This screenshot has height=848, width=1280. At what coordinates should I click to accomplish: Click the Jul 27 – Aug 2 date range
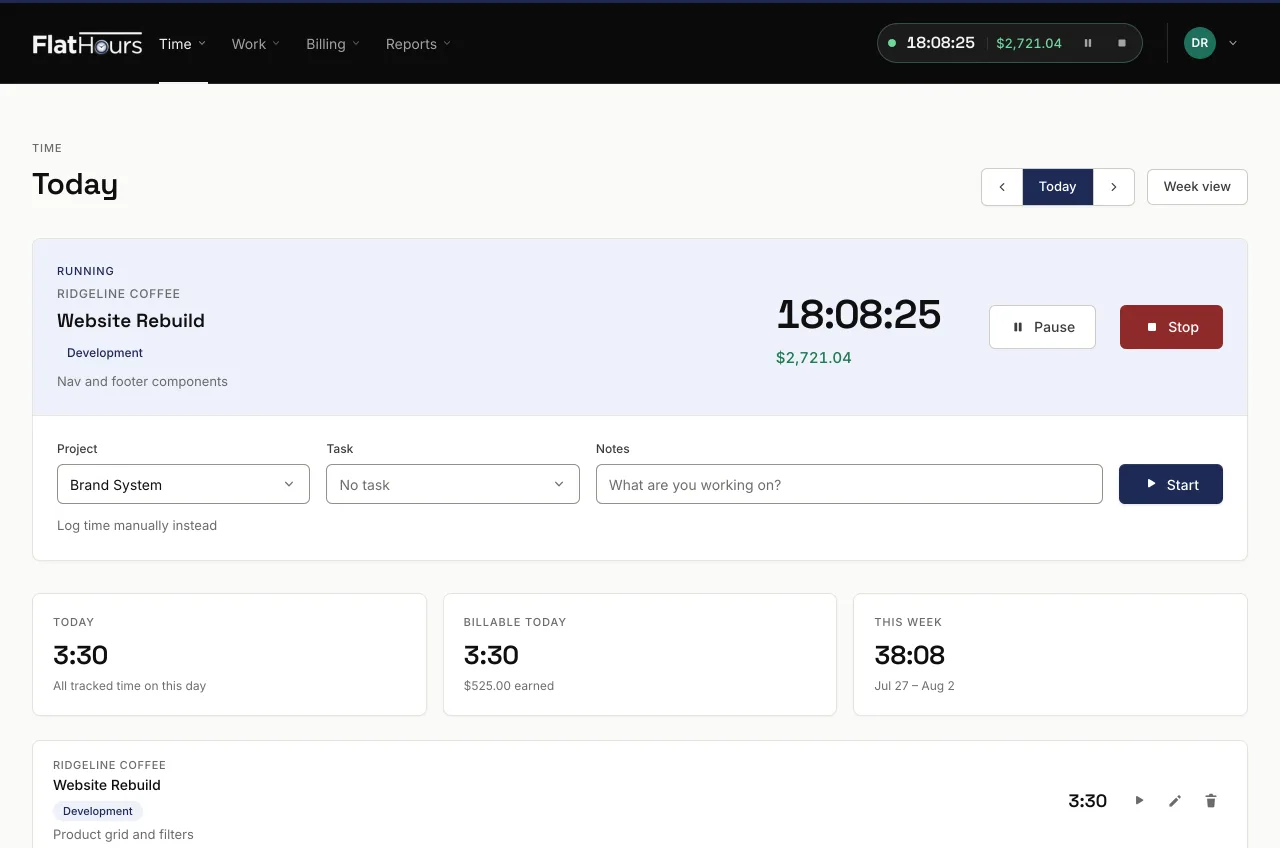point(914,686)
